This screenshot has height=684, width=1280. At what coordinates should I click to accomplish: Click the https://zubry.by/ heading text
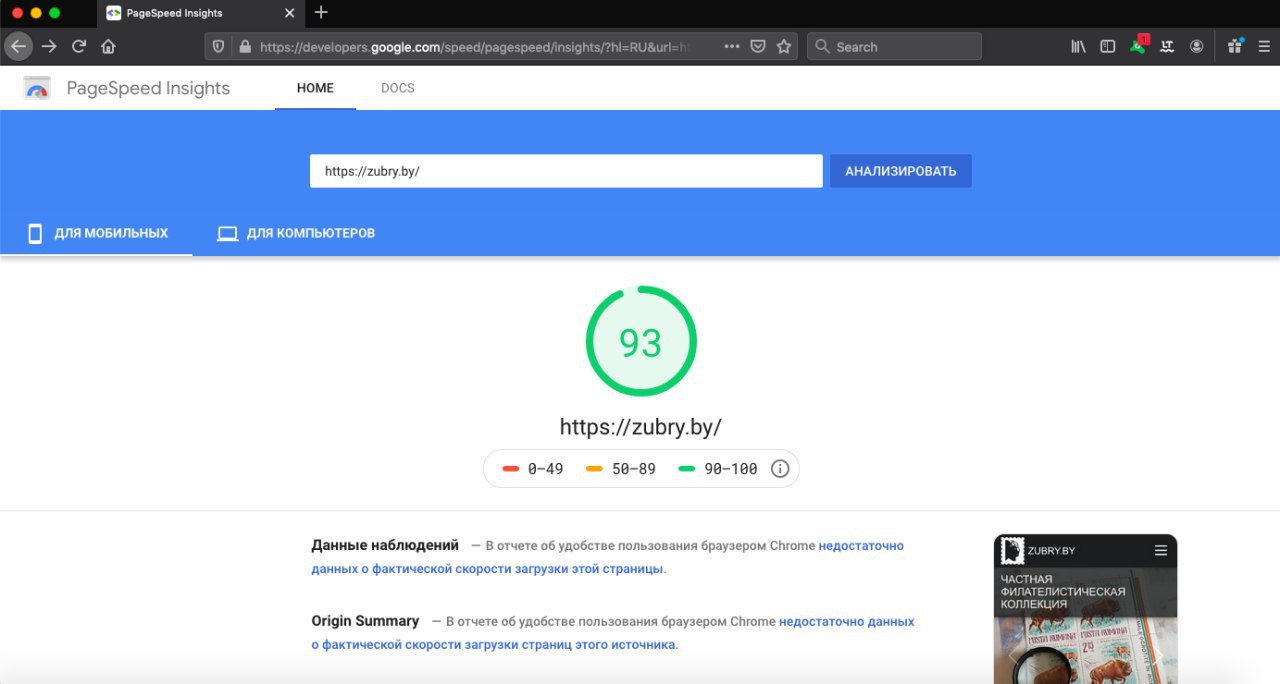[641, 427]
